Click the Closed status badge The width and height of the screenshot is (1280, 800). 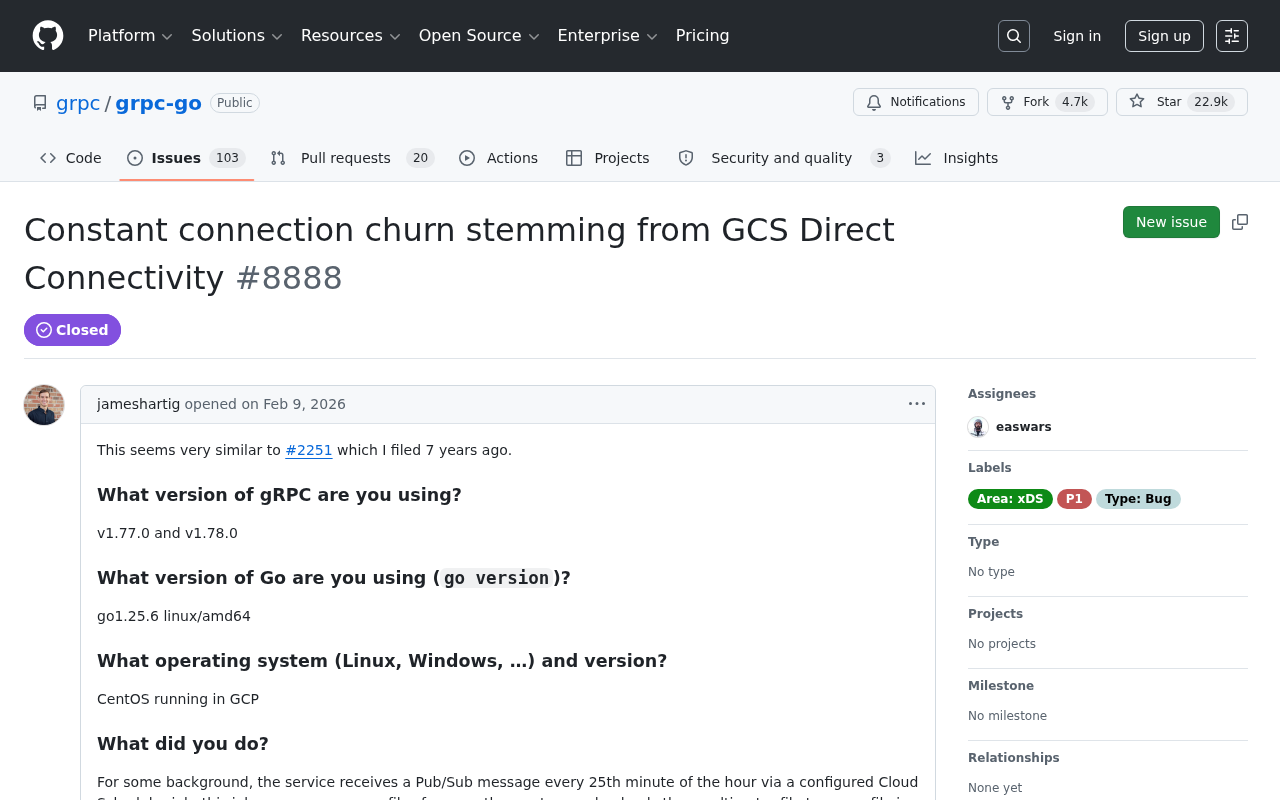point(72,330)
